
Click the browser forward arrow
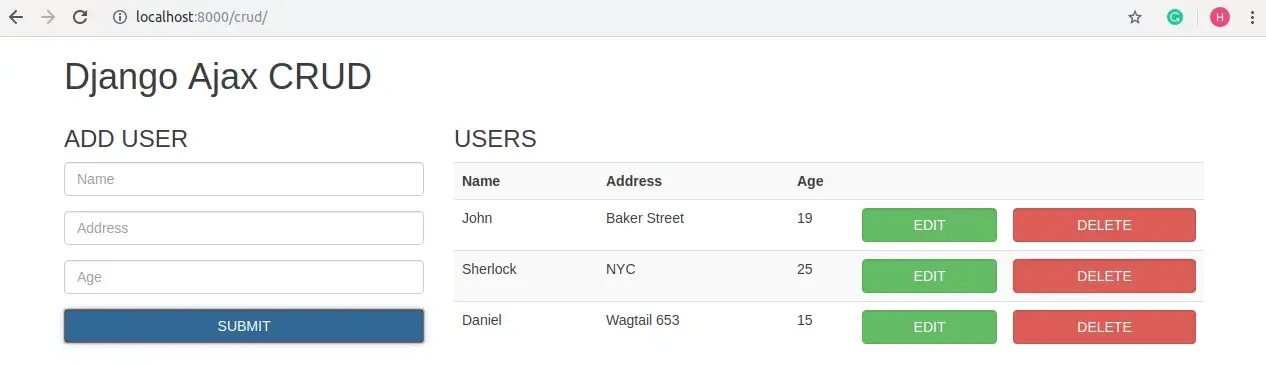click(48, 17)
